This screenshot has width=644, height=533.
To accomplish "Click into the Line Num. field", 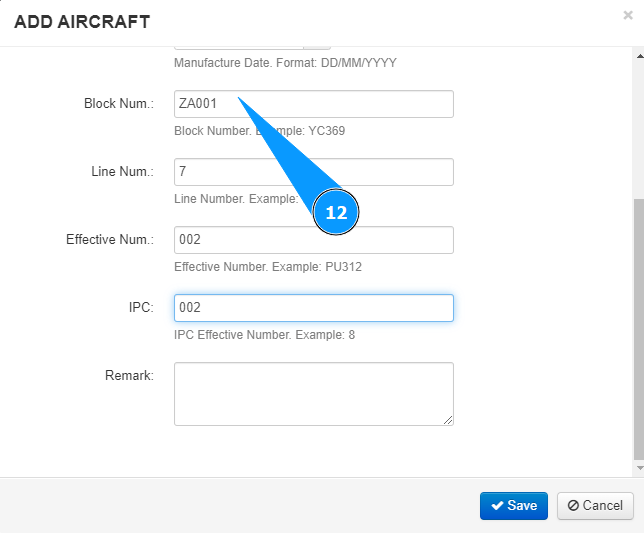I will click(x=313, y=172).
